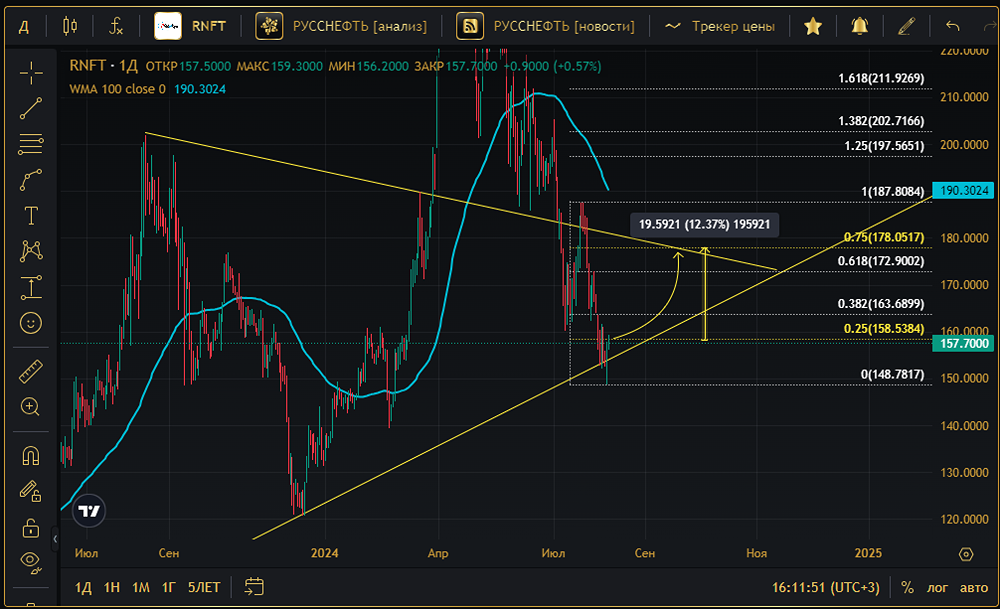
Task: Open chart scale settings gear
Action: [966, 554]
